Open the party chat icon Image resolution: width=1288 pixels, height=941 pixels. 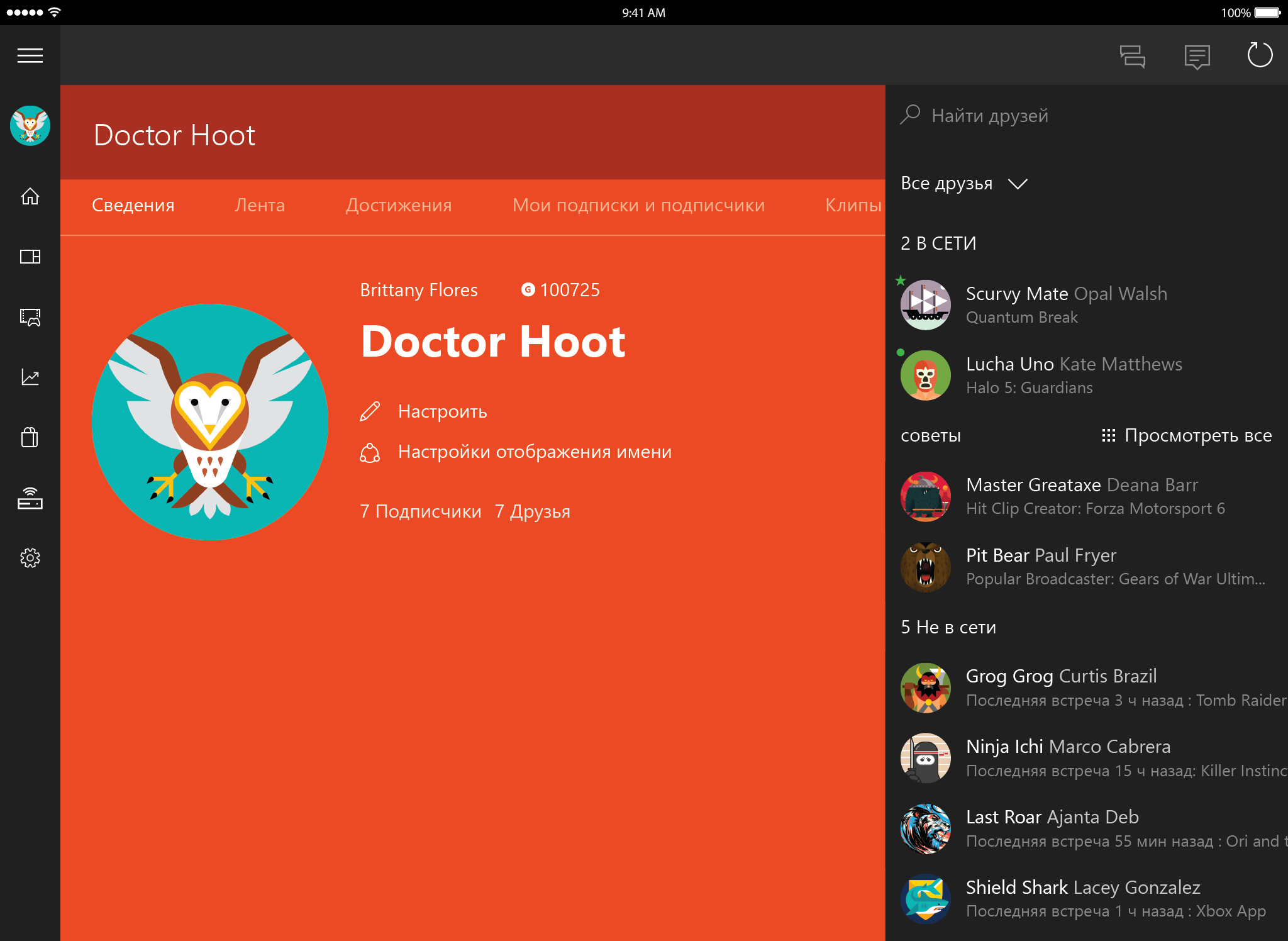1132,57
